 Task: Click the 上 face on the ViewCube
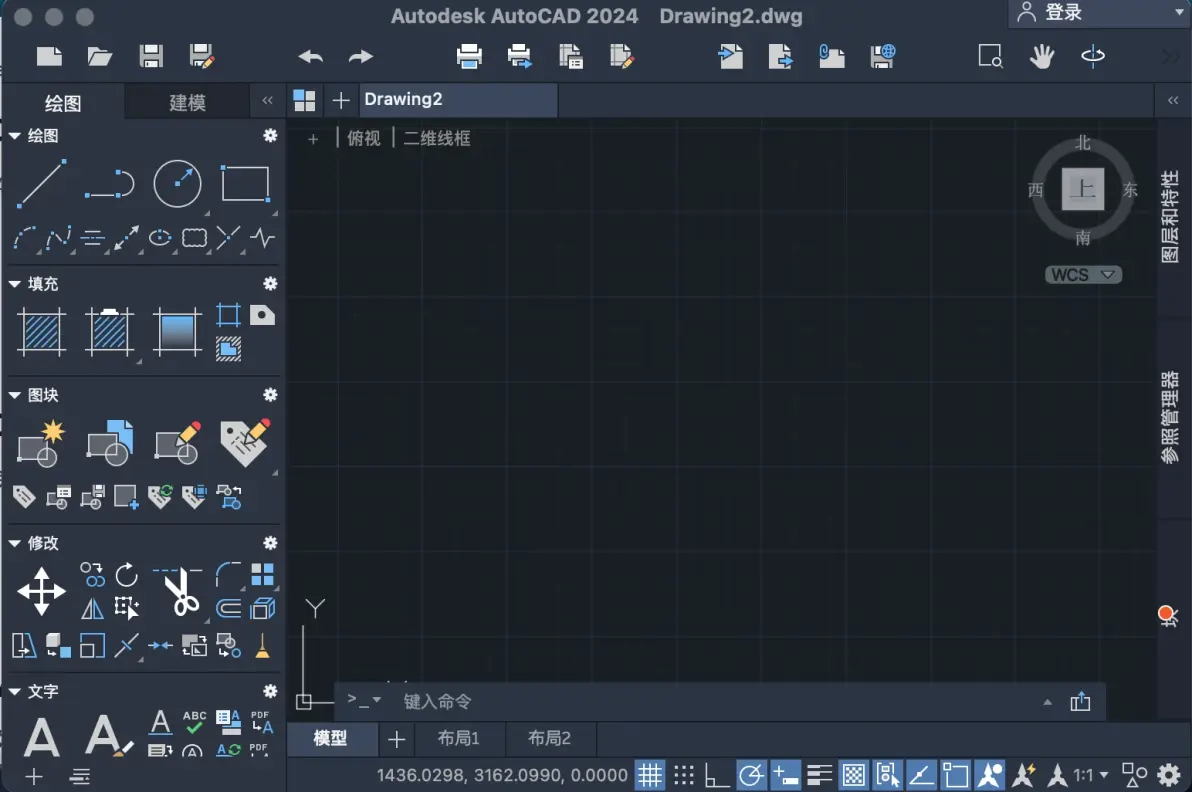coord(1083,188)
